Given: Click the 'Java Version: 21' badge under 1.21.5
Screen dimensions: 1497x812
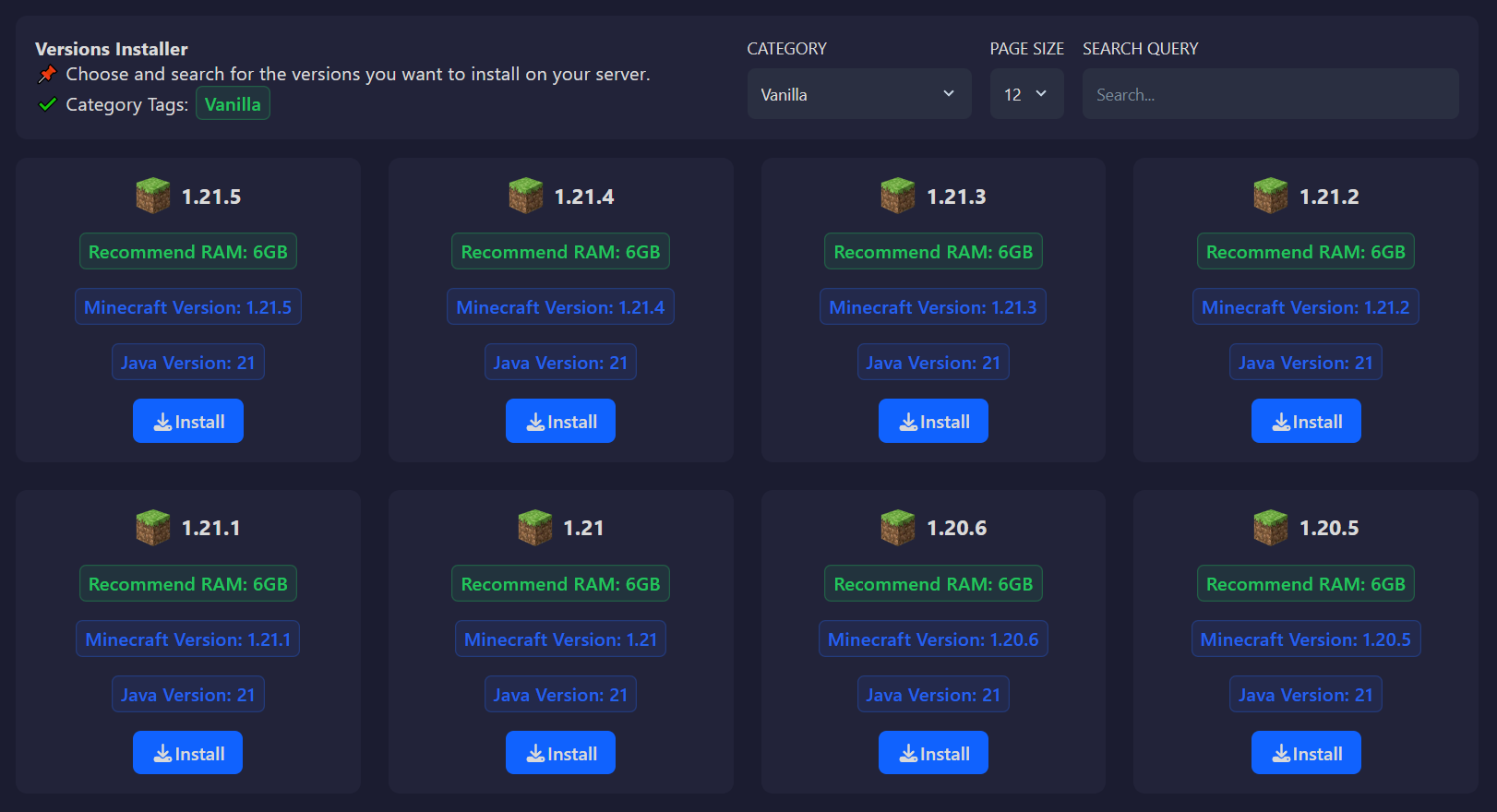Looking at the screenshot, I should tap(188, 362).
